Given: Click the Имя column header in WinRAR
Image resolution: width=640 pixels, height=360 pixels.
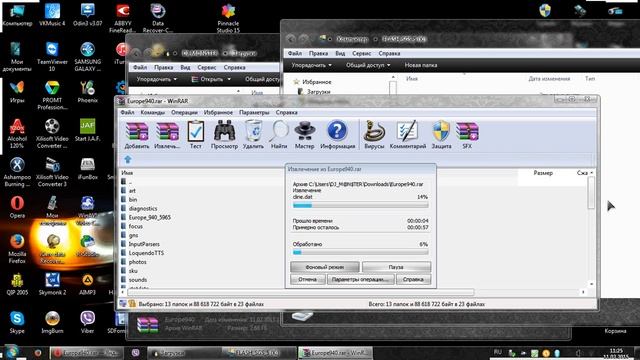Looking at the screenshot, I should click(127, 173).
